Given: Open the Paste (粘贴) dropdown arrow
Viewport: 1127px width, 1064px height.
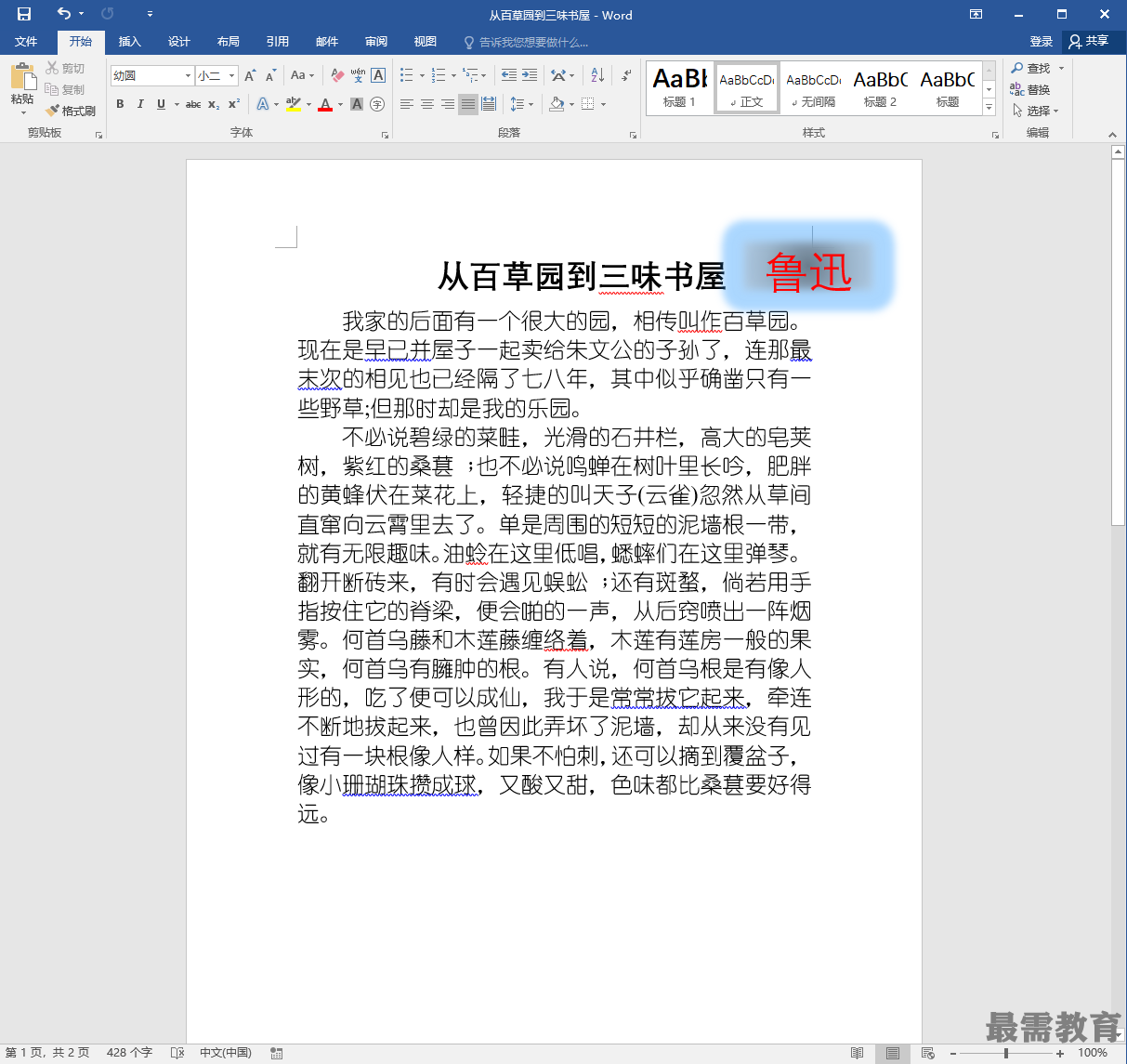Looking at the screenshot, I should click(23, 113).
